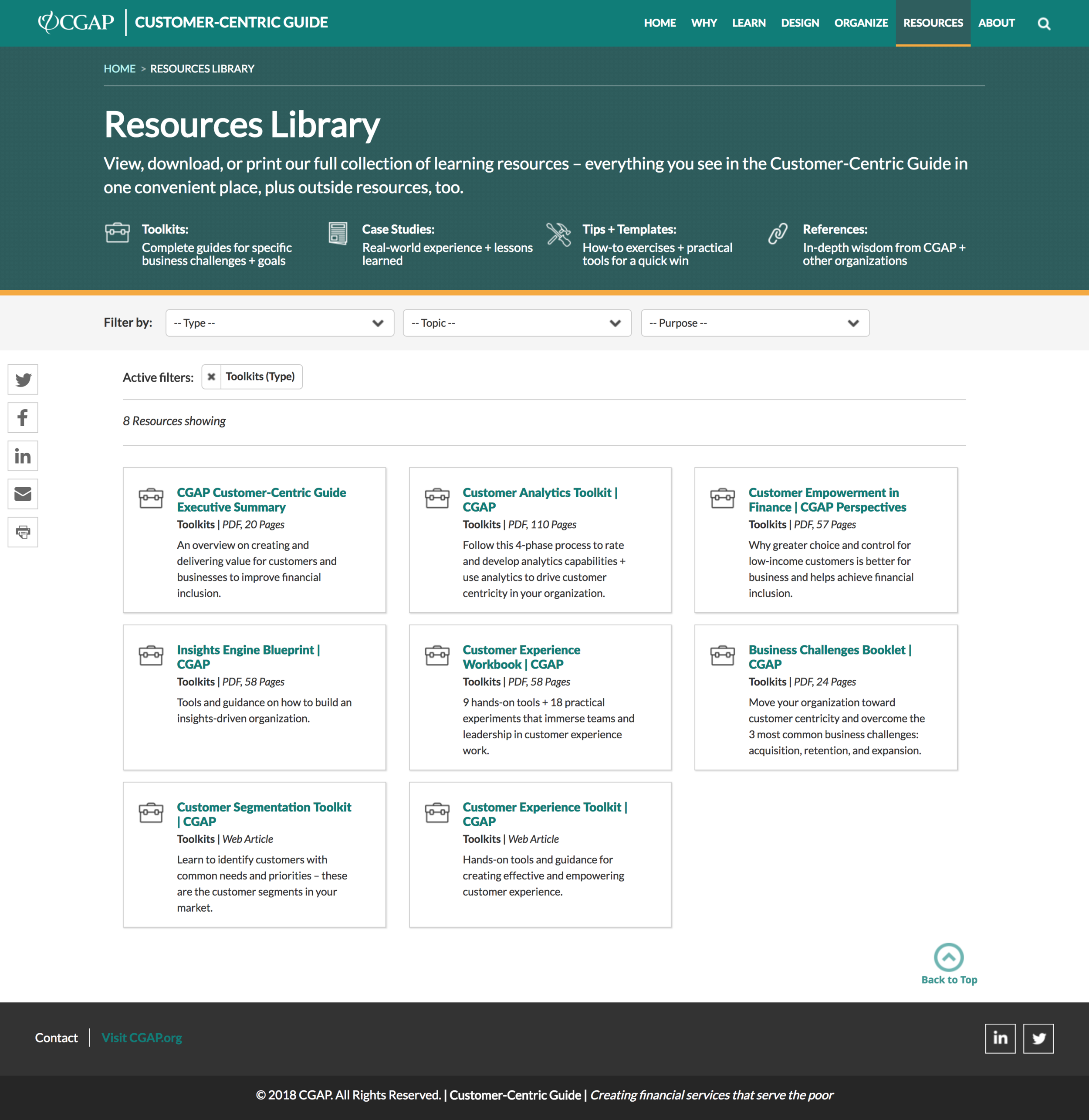
Task: Remove the Toolkits (Type) active filter
Action: click(x=211, y=377)
